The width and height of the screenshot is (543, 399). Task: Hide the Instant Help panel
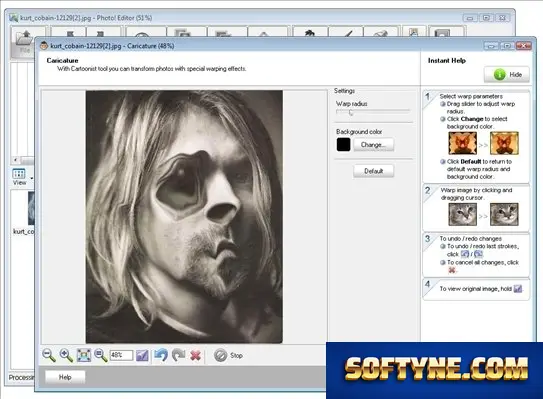tap(507, 74)
